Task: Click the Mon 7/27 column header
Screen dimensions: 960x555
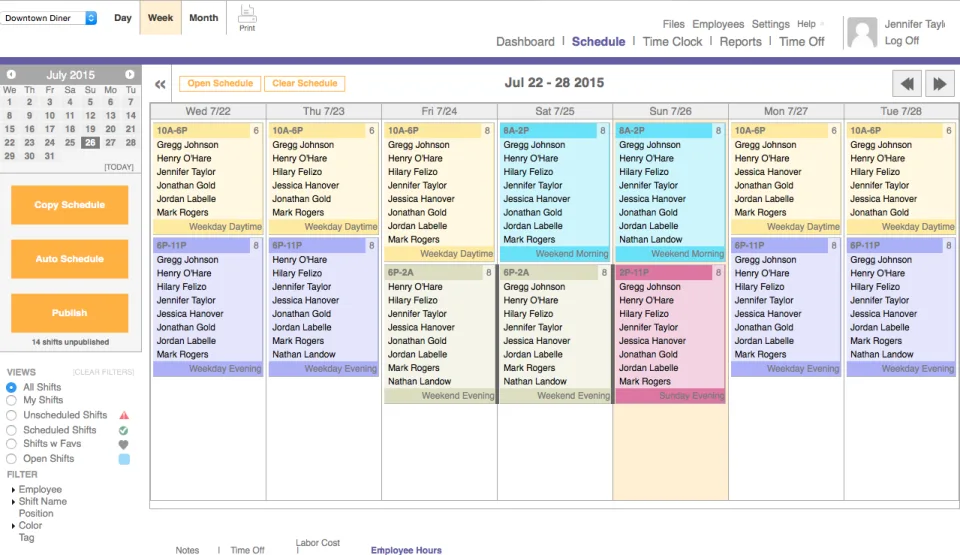Action: click(x=786, y=111)
